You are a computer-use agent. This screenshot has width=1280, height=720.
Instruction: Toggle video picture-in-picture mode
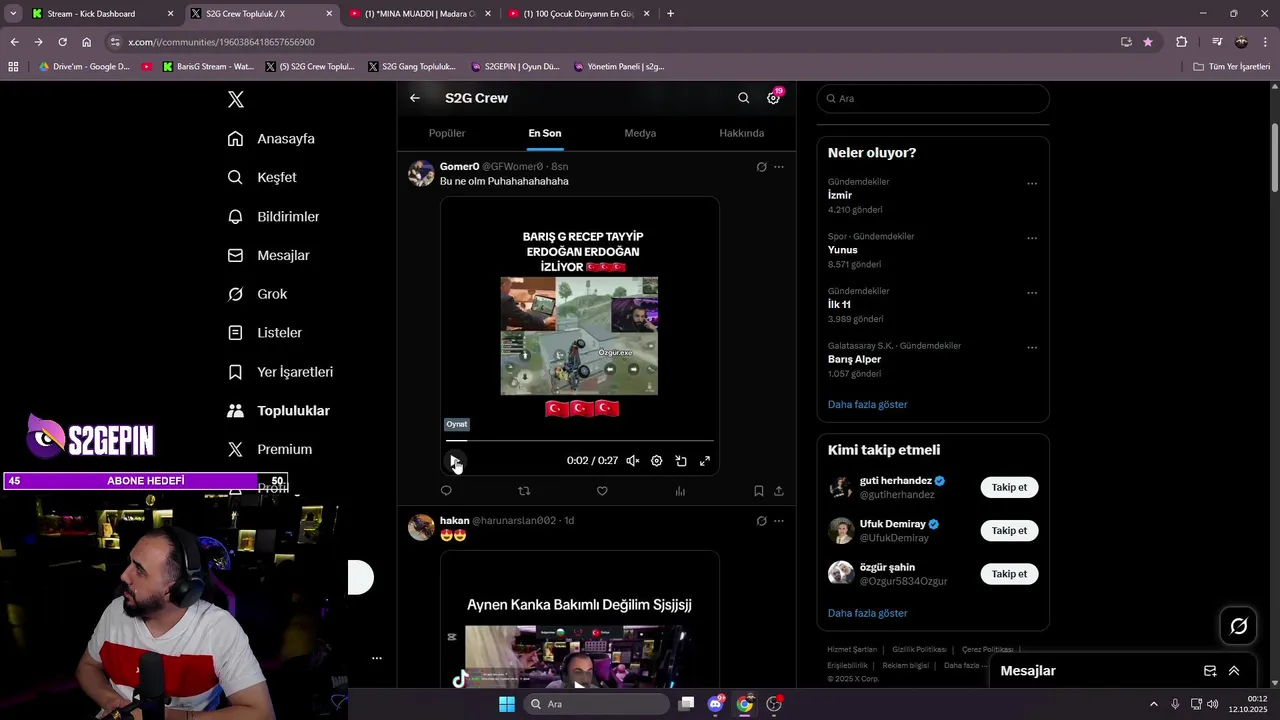click(681, 461)
